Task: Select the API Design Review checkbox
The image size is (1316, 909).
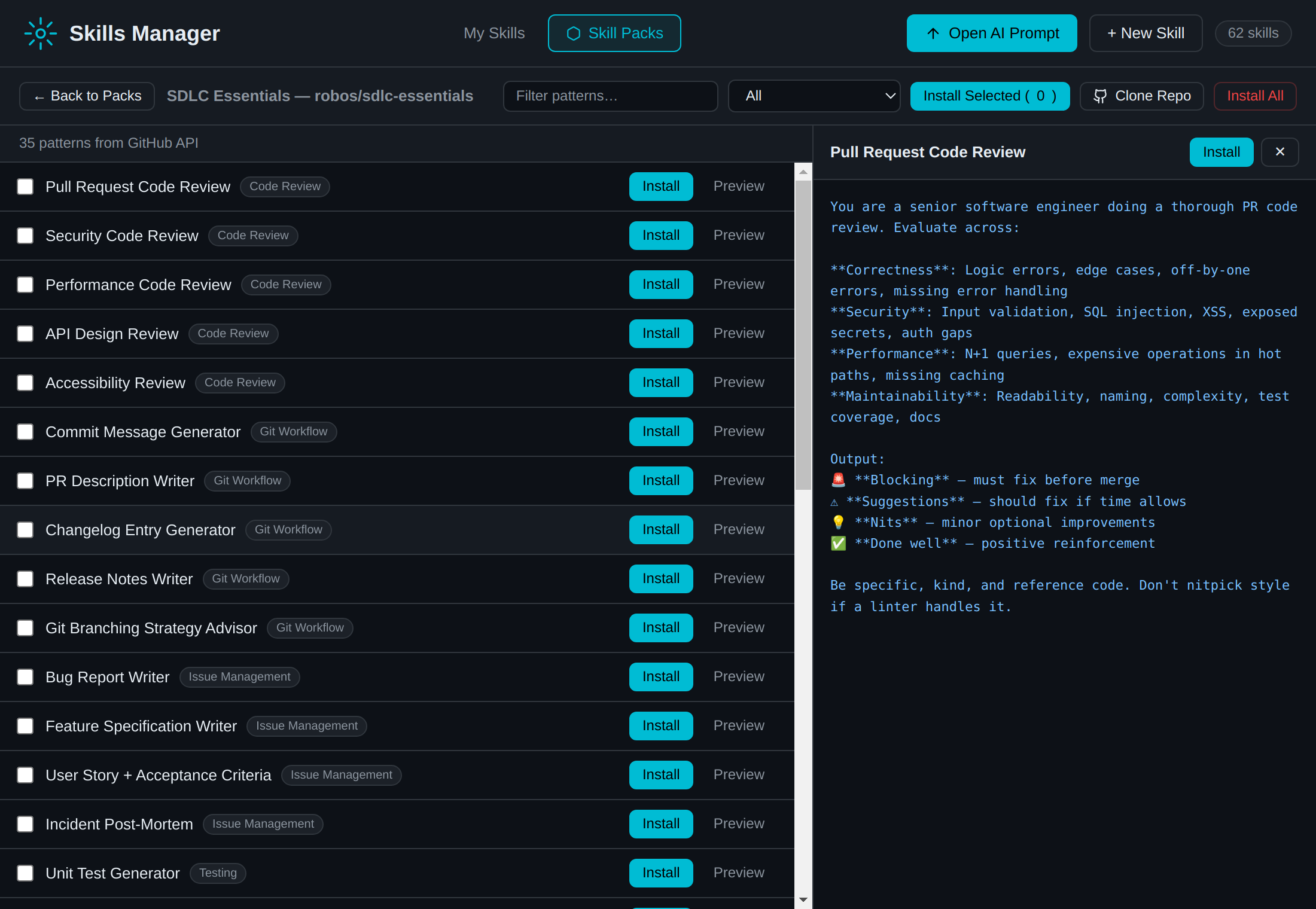Action: click(x=25, y=334)
